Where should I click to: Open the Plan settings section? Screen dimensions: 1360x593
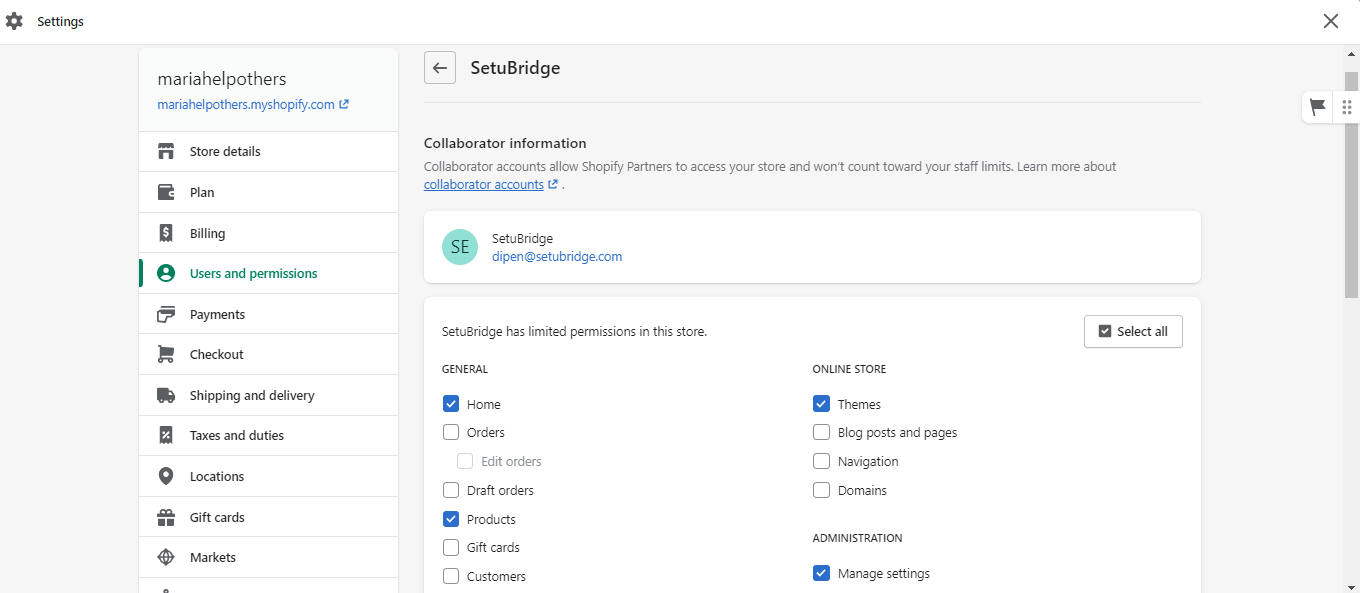202,192
